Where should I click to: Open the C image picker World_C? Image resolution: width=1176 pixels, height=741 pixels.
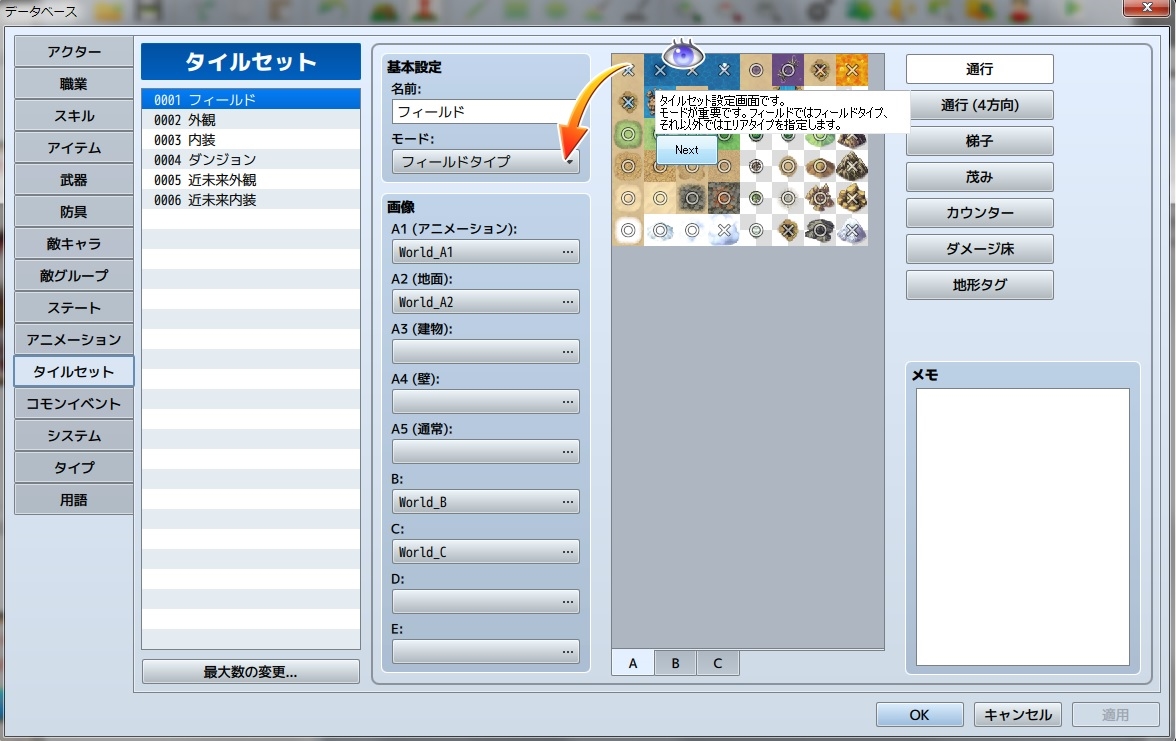485,552
